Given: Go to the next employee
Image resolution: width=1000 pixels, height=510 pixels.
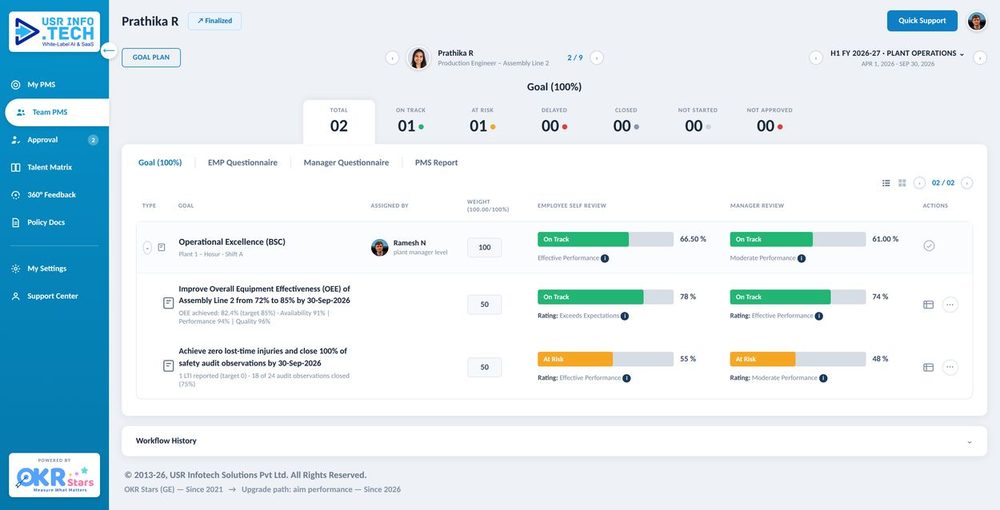Looking at the screenshot, I should (596, 58).
